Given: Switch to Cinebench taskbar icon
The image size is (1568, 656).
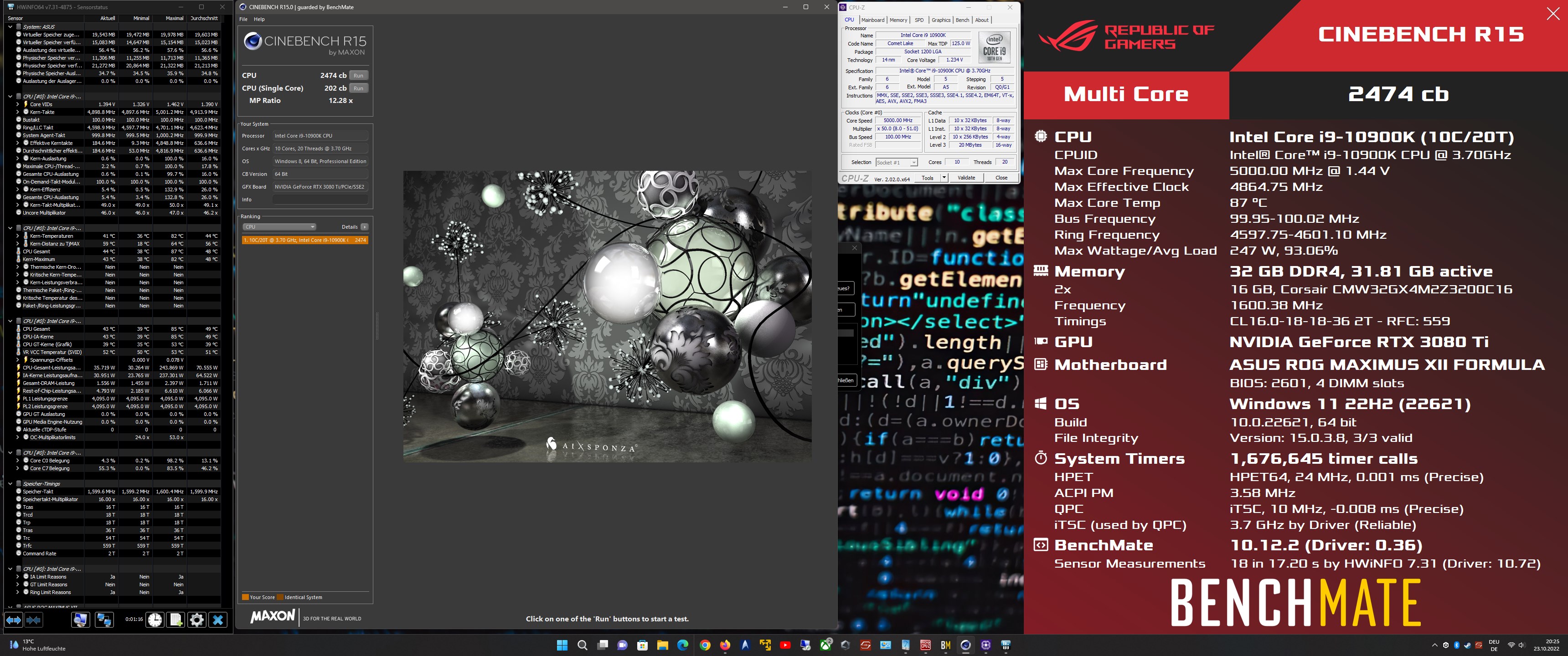Looking at the screenshot, I should tap(965, 645).
